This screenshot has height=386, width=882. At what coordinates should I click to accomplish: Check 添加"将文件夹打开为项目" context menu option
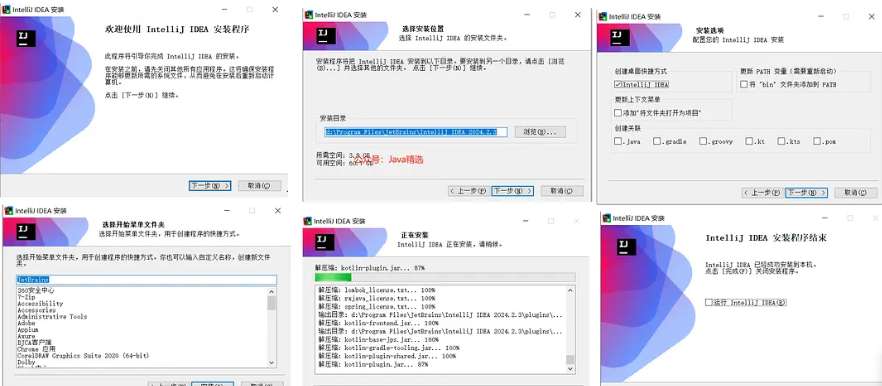618,113
